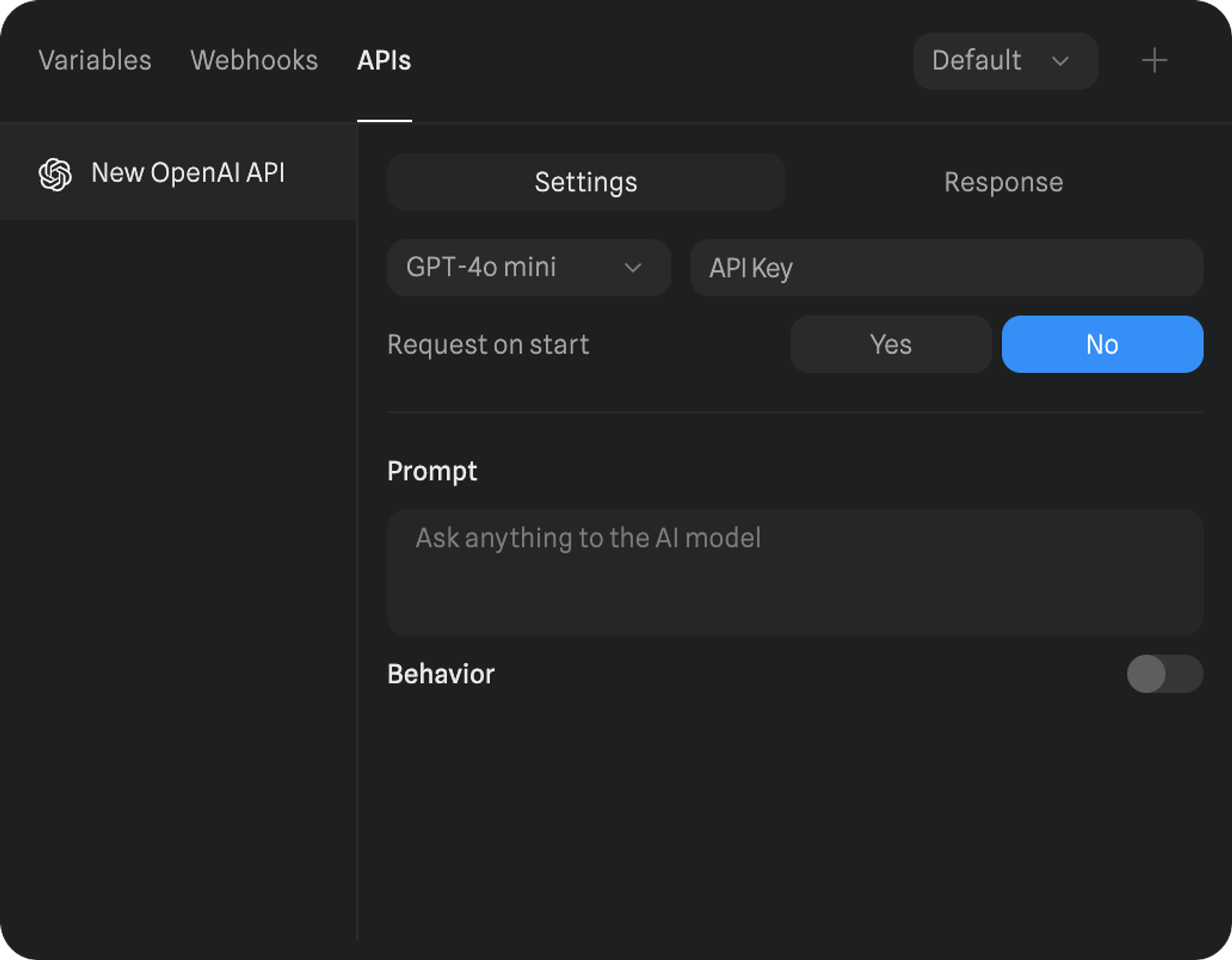Open the Default environment dropdown
Viewport: 1232px width, 960px height.
1004,61
